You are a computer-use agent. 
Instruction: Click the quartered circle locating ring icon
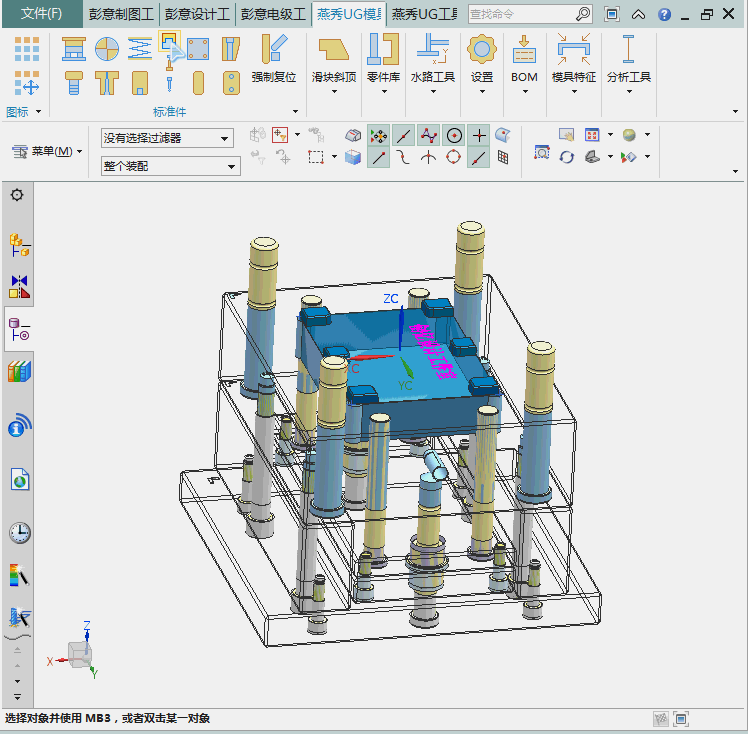pos(106,49)
